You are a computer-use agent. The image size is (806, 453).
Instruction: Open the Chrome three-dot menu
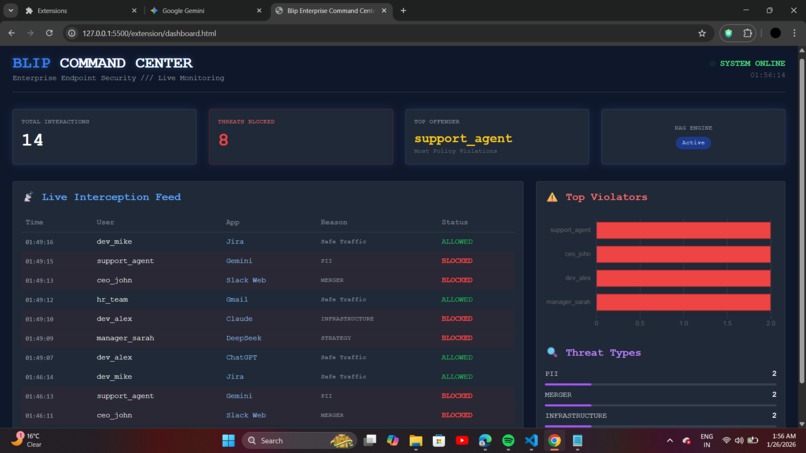click(x=794, y=33)
